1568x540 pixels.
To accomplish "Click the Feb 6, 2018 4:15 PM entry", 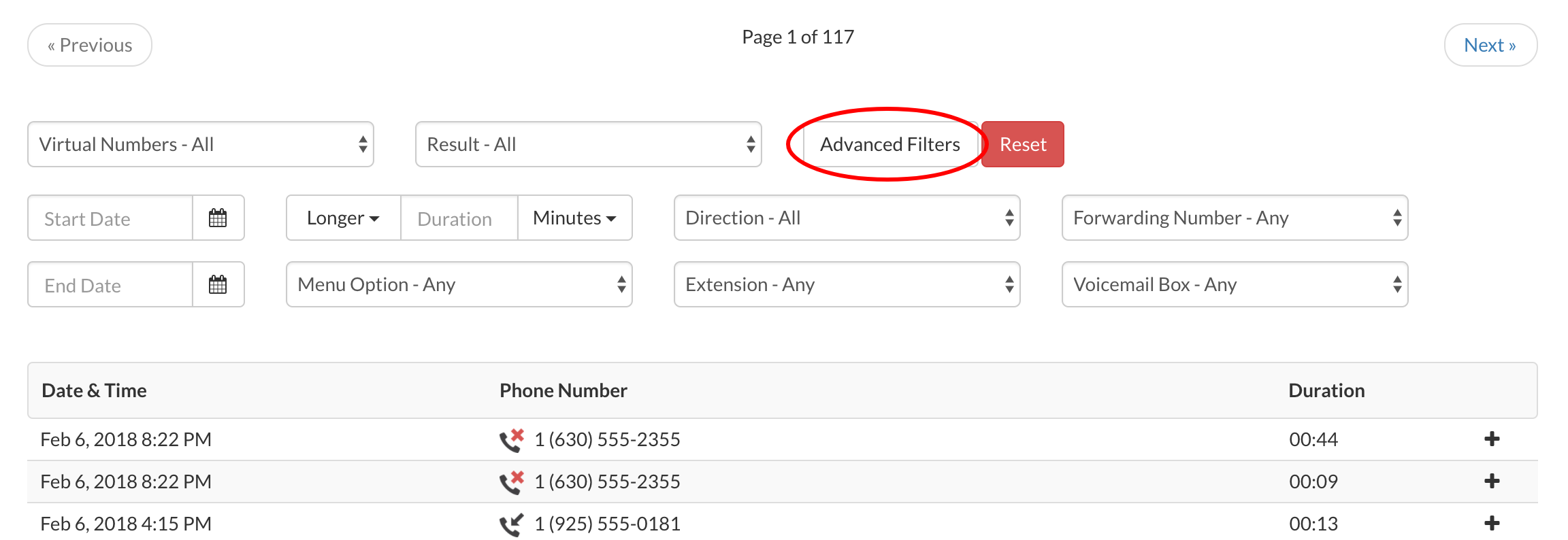I will click(x=126, y=524).
